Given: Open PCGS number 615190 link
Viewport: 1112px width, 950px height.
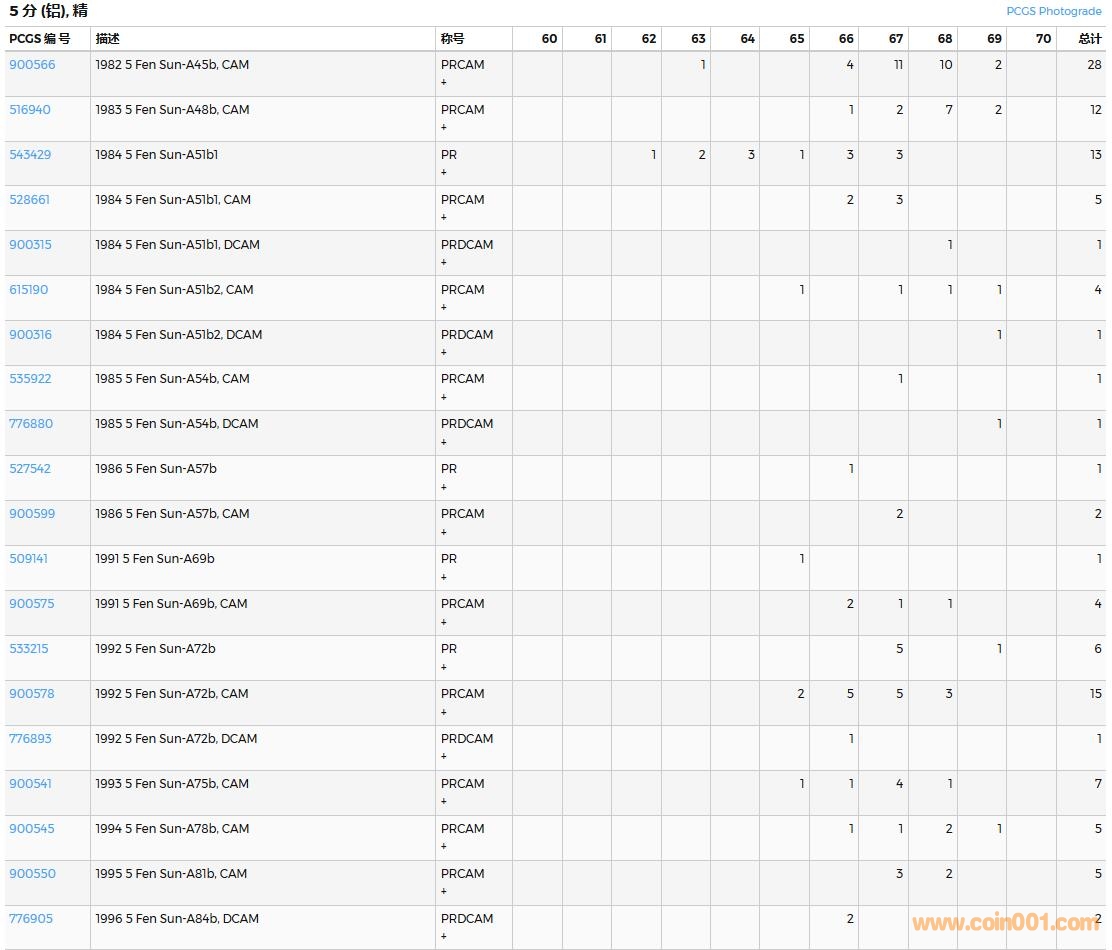Looking at the screenshot, I should tap(28, 290).
